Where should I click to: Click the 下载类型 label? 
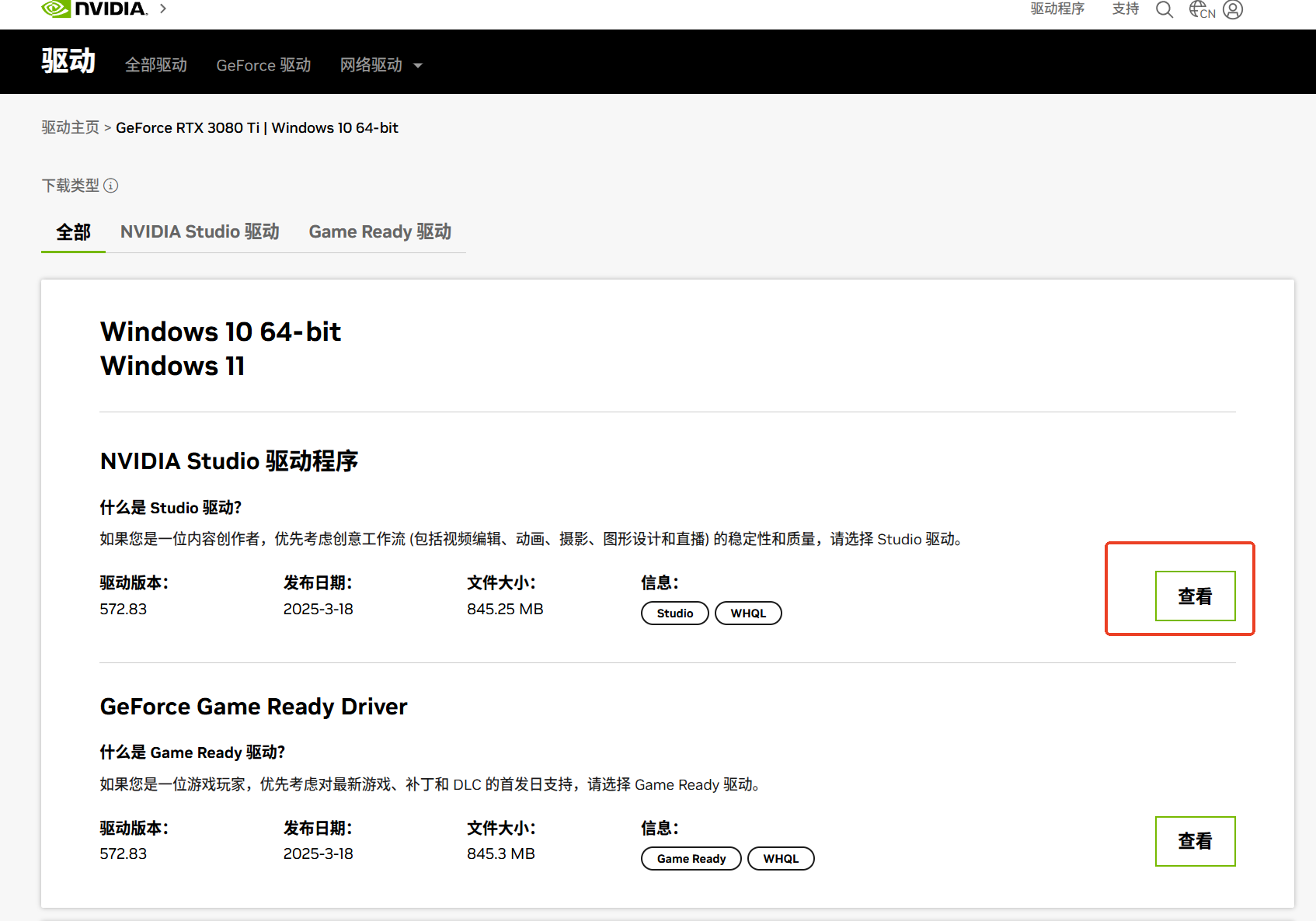[x=71, y=186]
